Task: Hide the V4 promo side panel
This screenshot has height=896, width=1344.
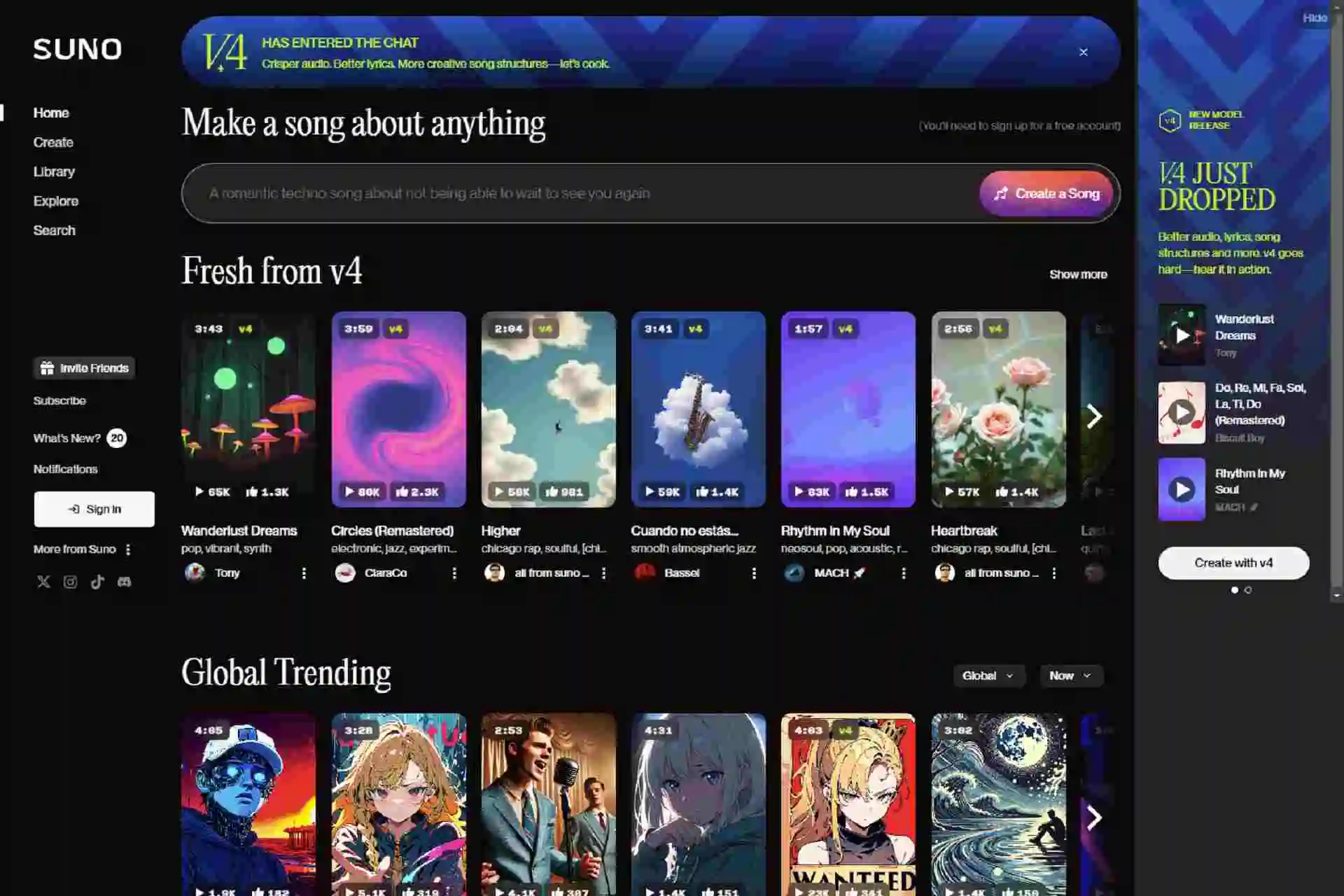Action: click(x=1315, y=17)
